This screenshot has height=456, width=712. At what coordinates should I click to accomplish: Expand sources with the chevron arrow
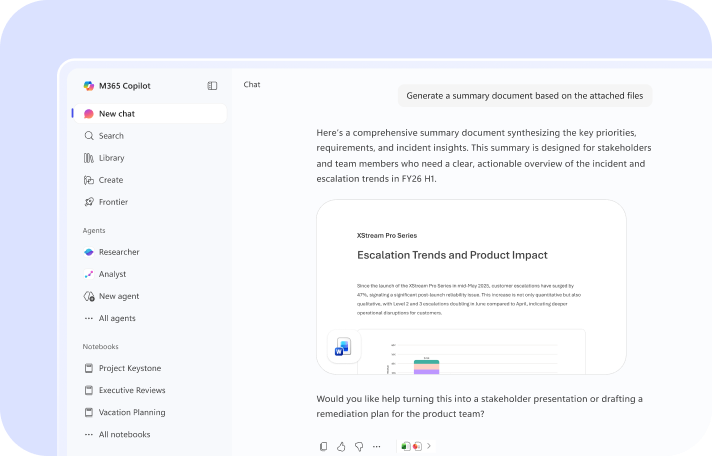pyautogui.click(x=429, y=446)
